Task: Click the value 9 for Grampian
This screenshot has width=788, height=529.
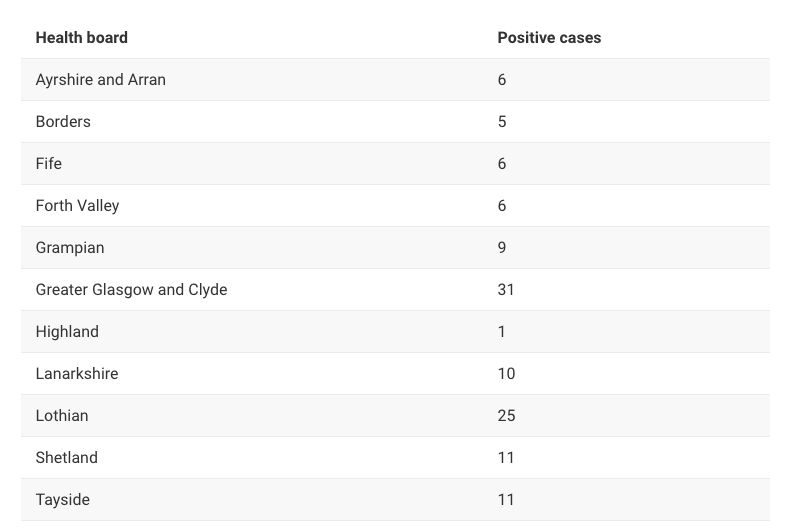Action: [x=502, y=248]
